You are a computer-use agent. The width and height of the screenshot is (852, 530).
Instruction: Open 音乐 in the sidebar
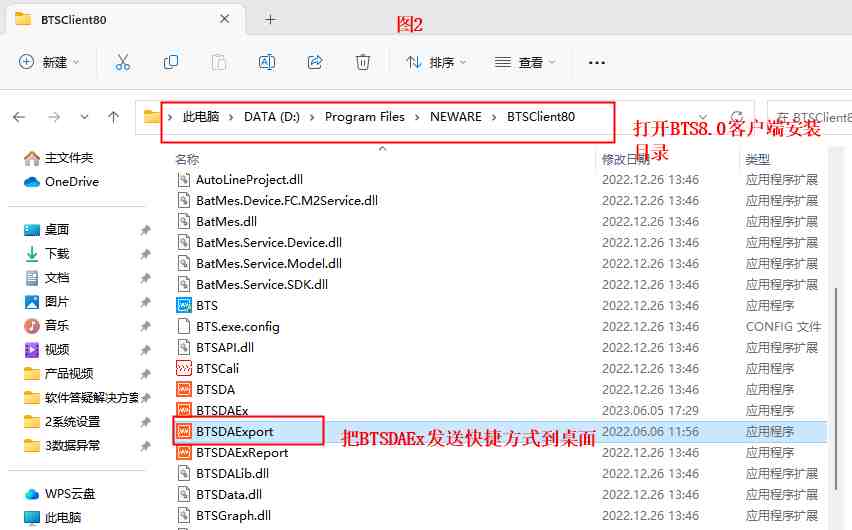pyautogui.click(x=47, y=326)
